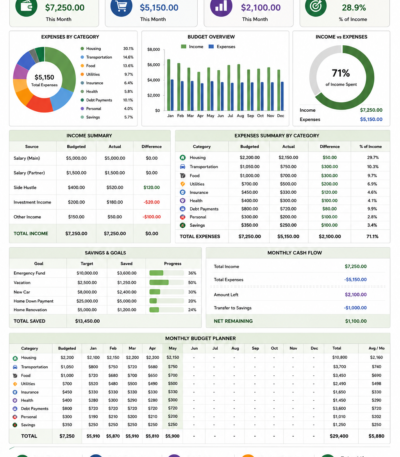Select the Budgeted header in Income Summary
The image size is (400, 457).
point(76,147)
